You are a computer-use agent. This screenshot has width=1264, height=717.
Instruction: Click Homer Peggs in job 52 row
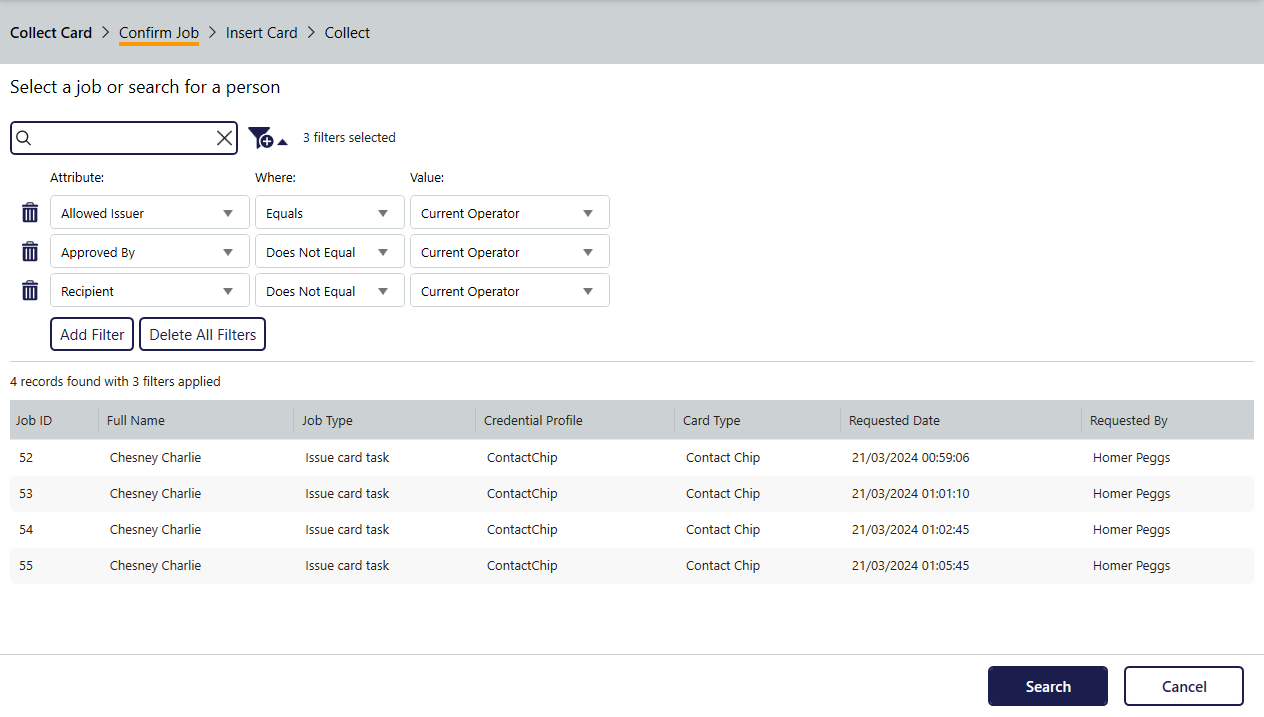click(1131, 457)
